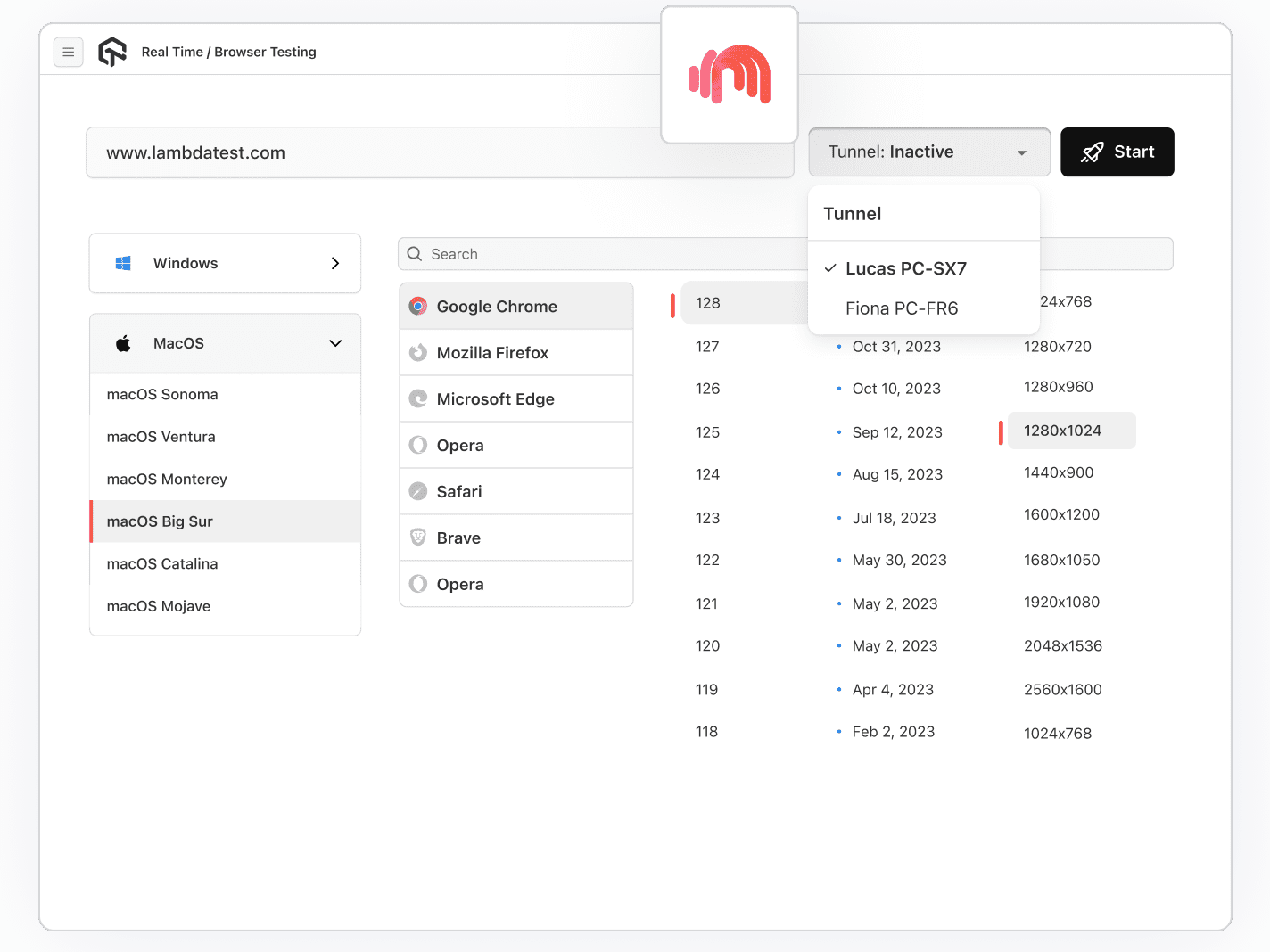
Task: Select the Brave browser icon
Action: pyautogui.click(x=417, y=538)
